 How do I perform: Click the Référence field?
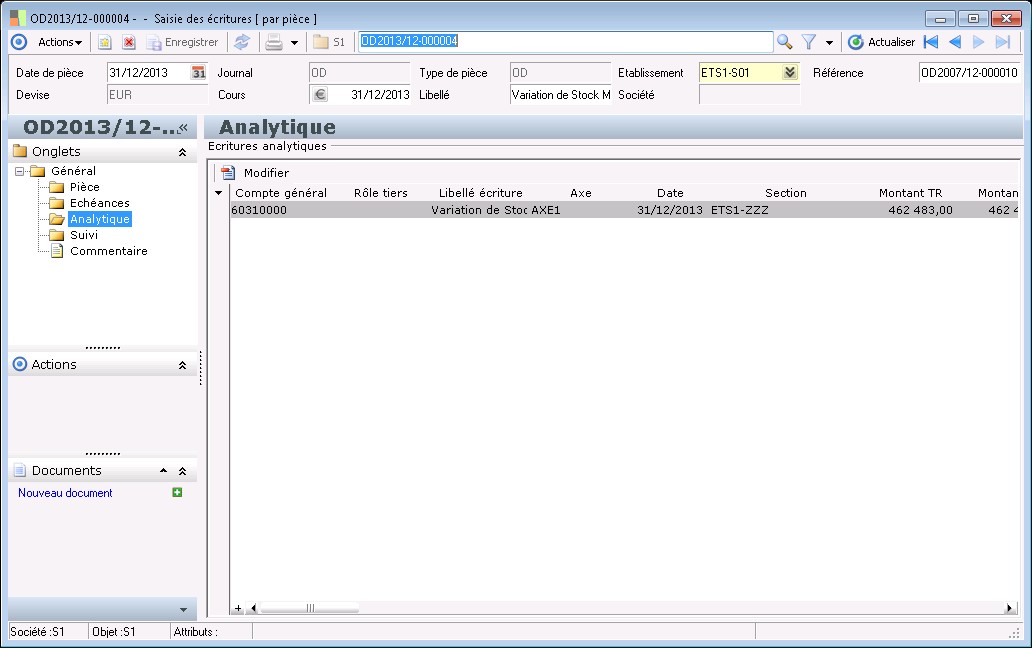tap(969, 73)
